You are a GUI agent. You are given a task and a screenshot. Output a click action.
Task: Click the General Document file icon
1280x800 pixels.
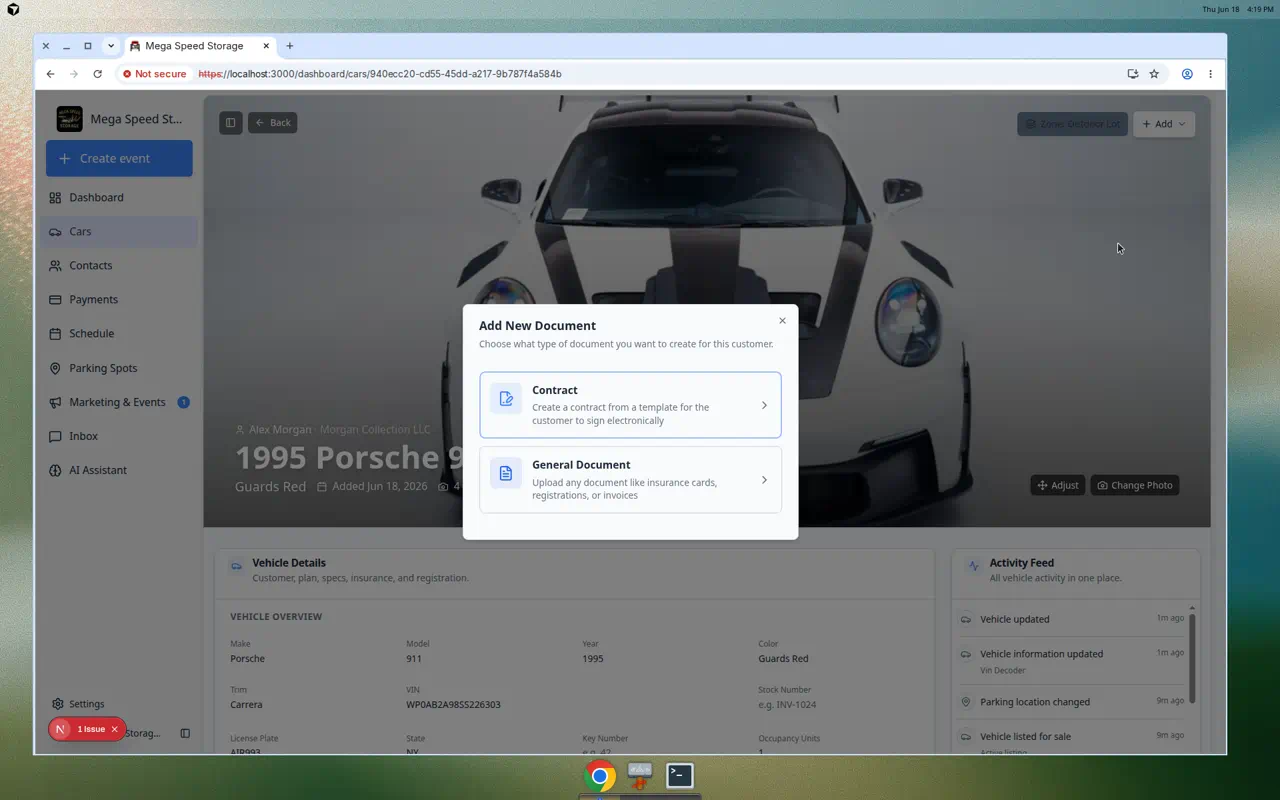pos(506,473)
